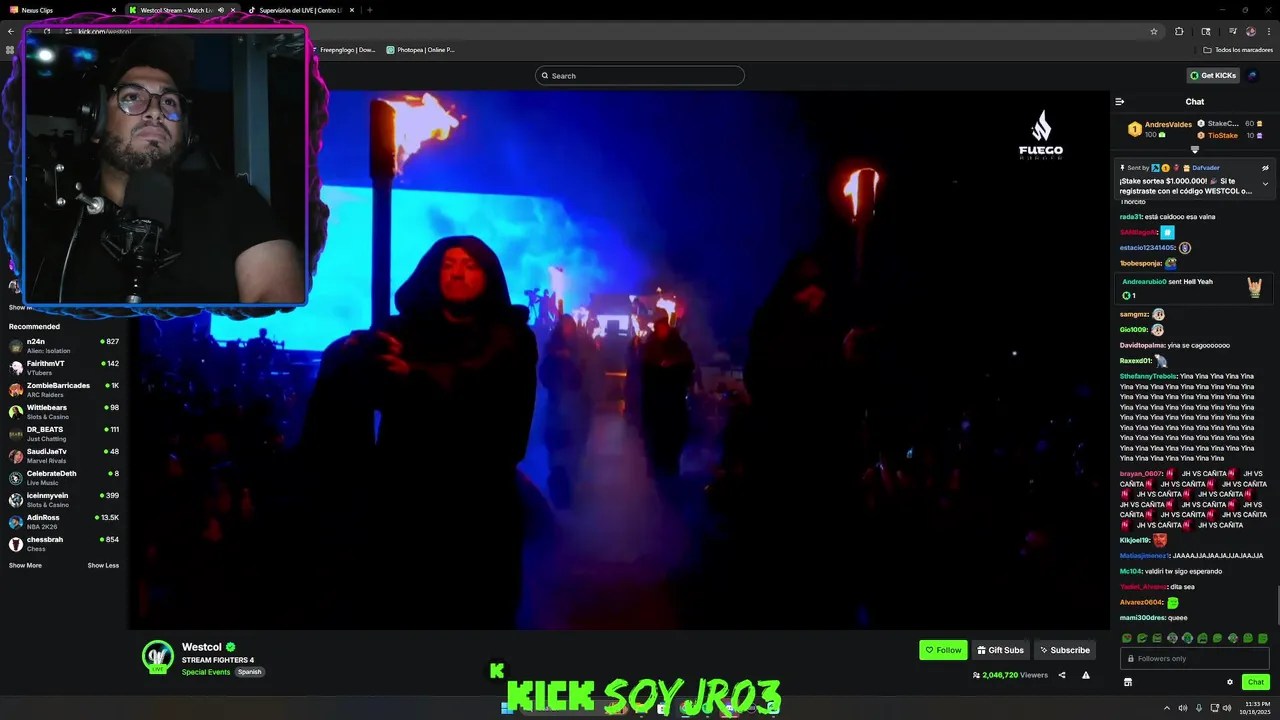Screen dimensions: 1280x720
Task: Click the Windows system tray volume icon
Action: pos(1226,707)
